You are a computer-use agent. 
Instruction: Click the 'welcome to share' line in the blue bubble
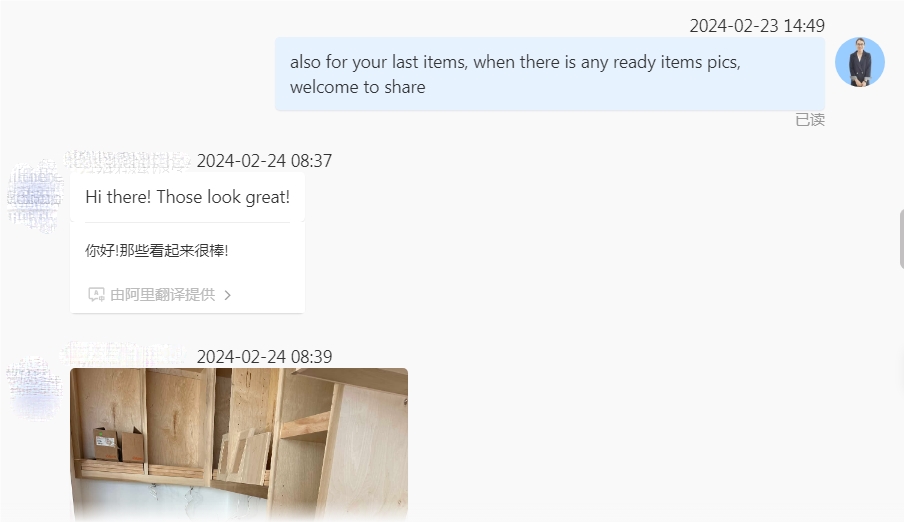pos(357,87)
